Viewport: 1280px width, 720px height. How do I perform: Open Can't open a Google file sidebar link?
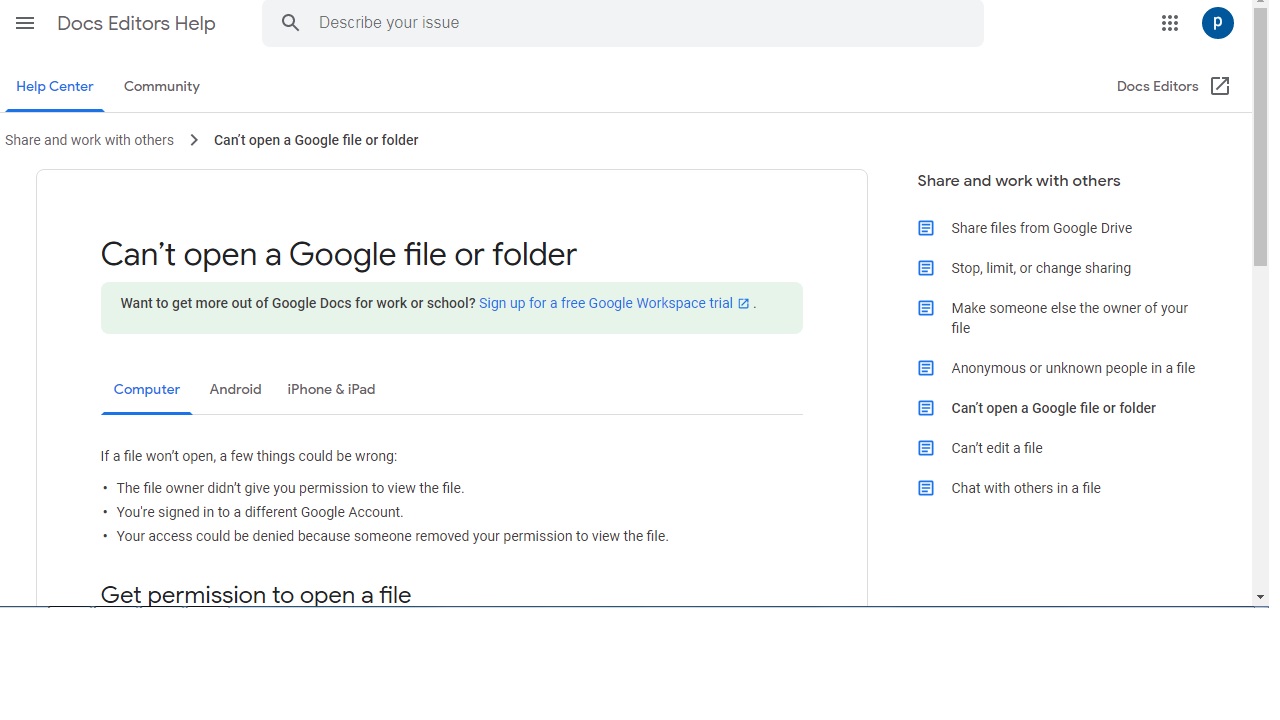coord(1053,408)
